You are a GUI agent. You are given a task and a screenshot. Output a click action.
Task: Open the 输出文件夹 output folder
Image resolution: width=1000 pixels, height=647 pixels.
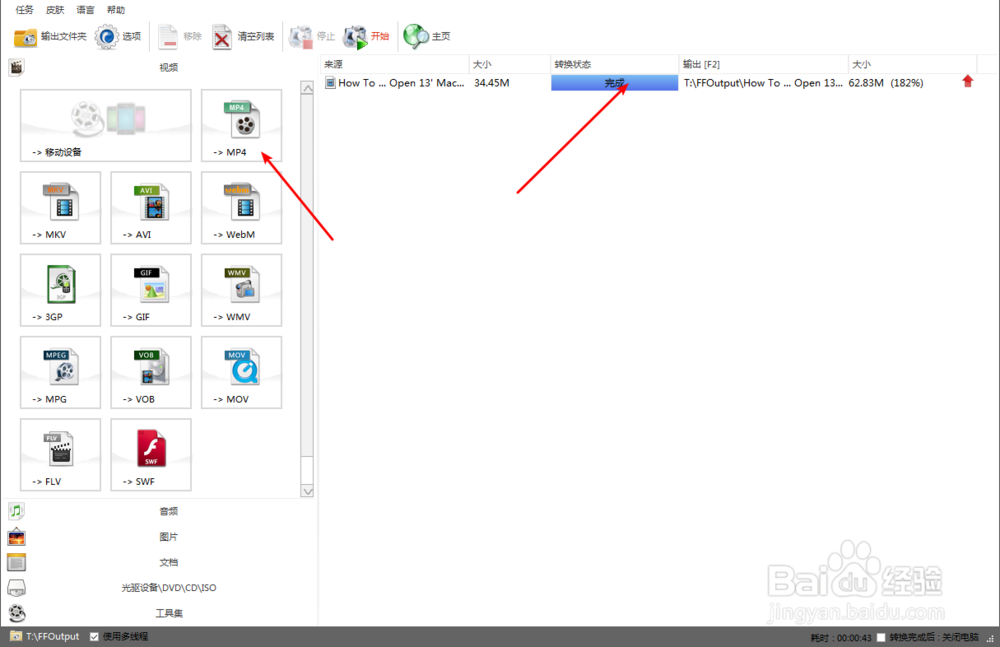click(x=50, y=37)
